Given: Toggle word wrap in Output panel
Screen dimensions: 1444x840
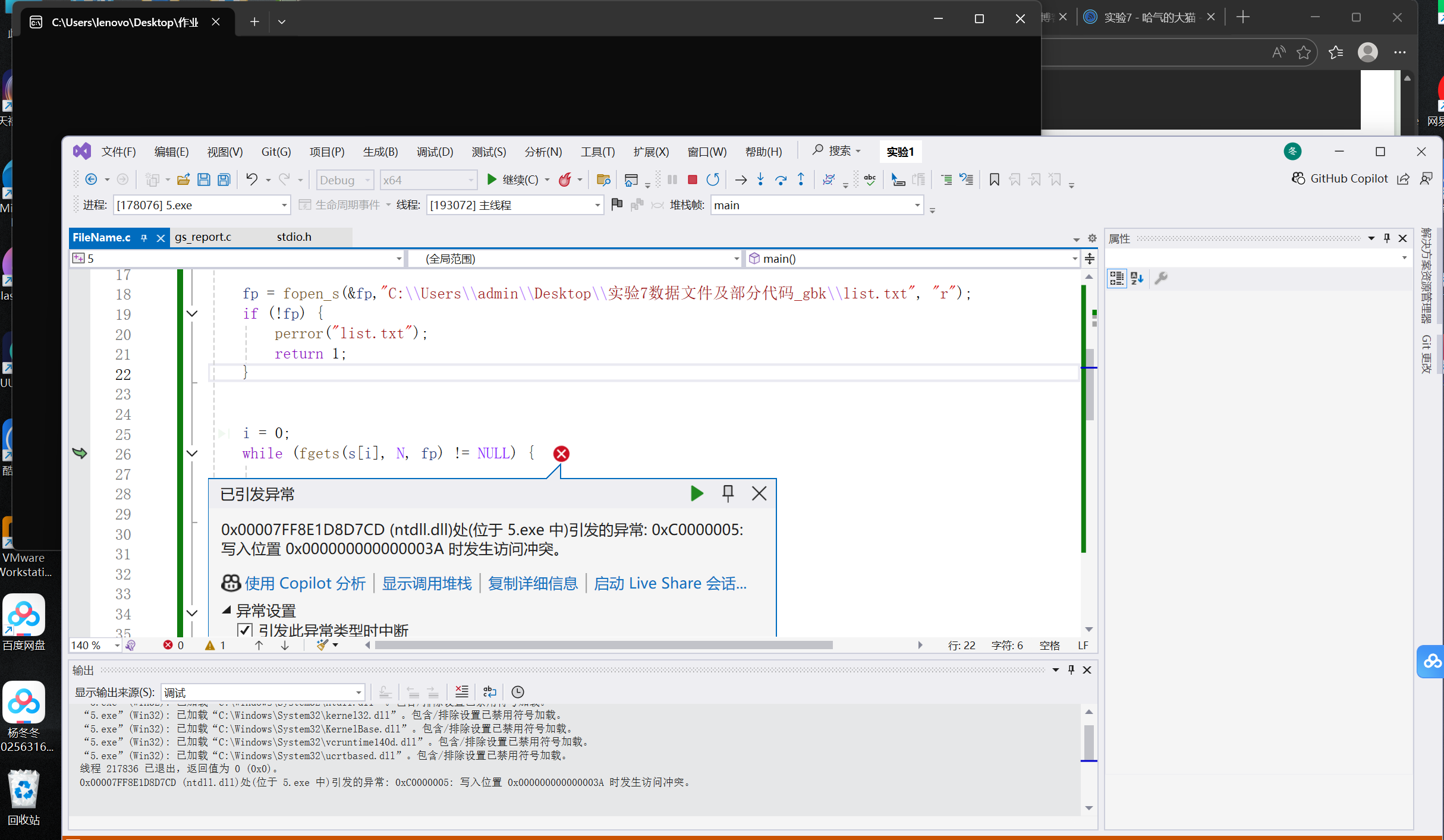Looking at the screenshot, I should pyautogui.click(x=489, y=691).
